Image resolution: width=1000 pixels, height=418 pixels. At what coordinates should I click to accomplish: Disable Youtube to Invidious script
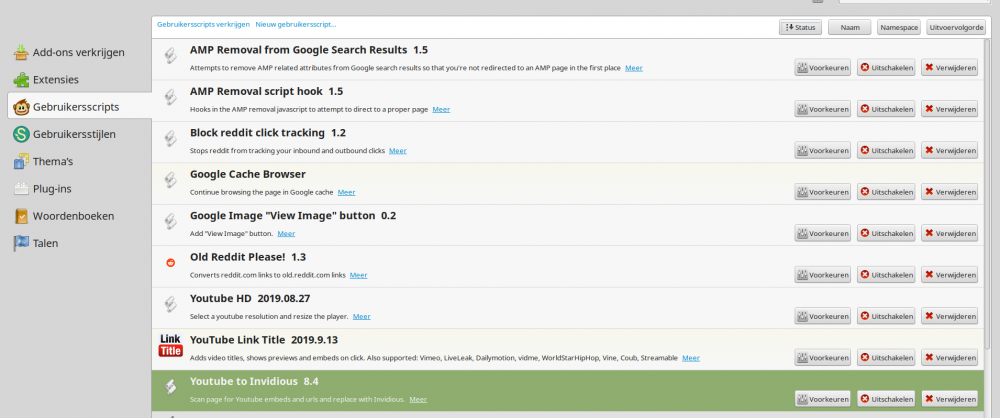pos(886,399)
